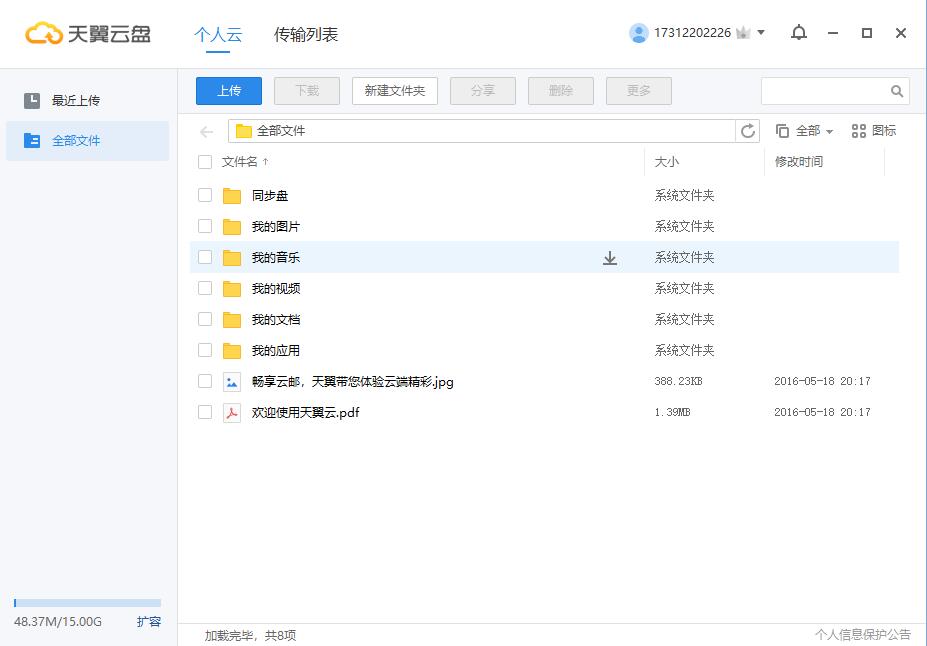
Task: Click the 我的图片 folder icon
Action: [x=232, y=226]
